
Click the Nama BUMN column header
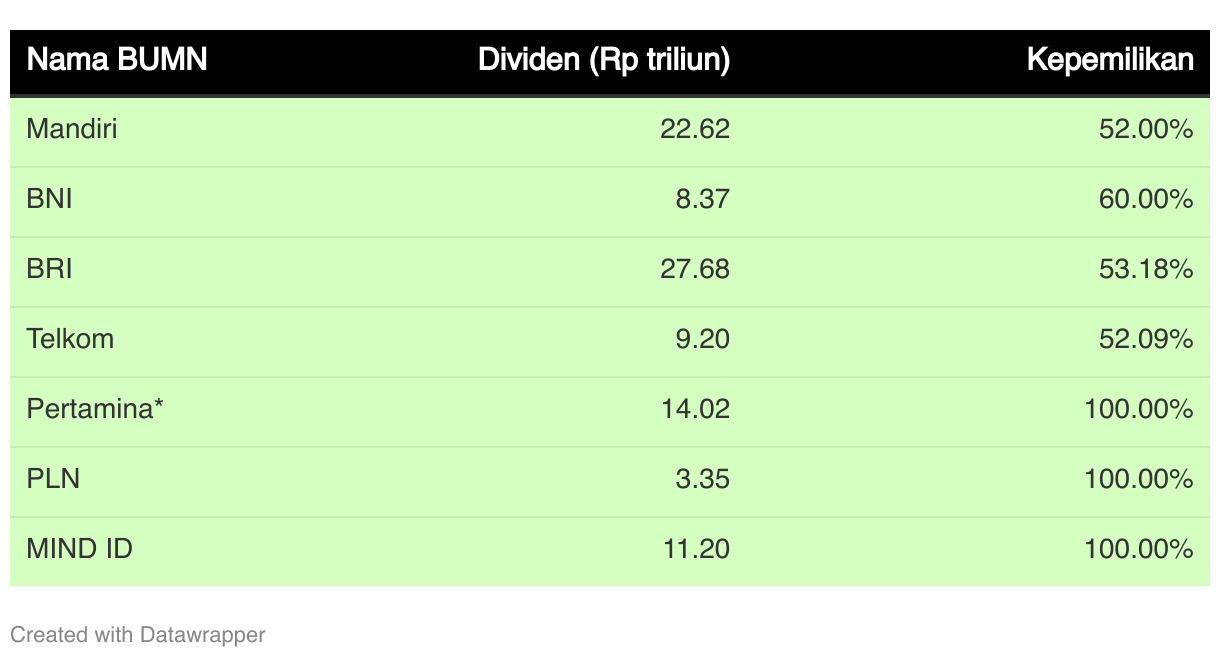116,60
